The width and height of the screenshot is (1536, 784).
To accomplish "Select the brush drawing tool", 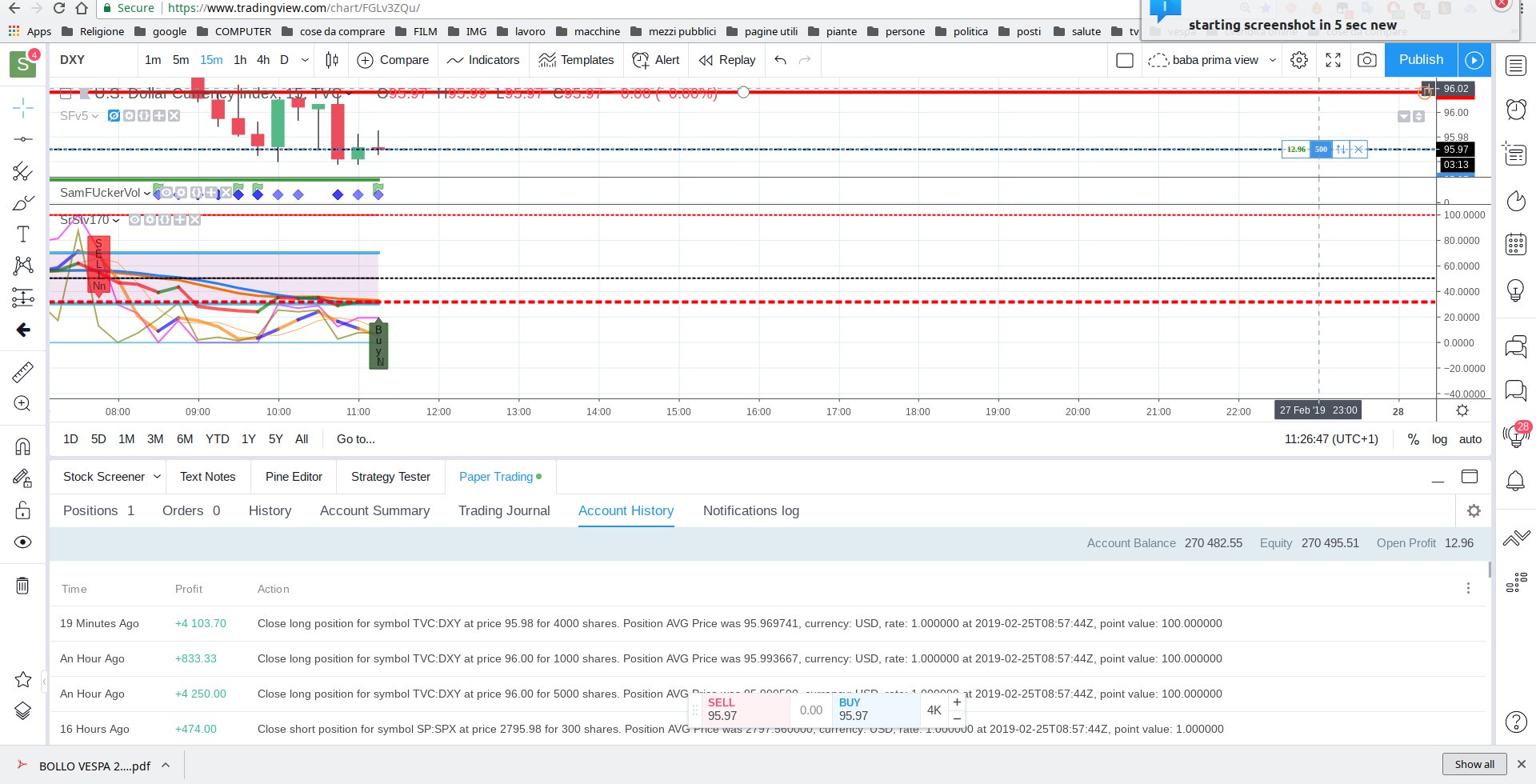I will (22, 203).
